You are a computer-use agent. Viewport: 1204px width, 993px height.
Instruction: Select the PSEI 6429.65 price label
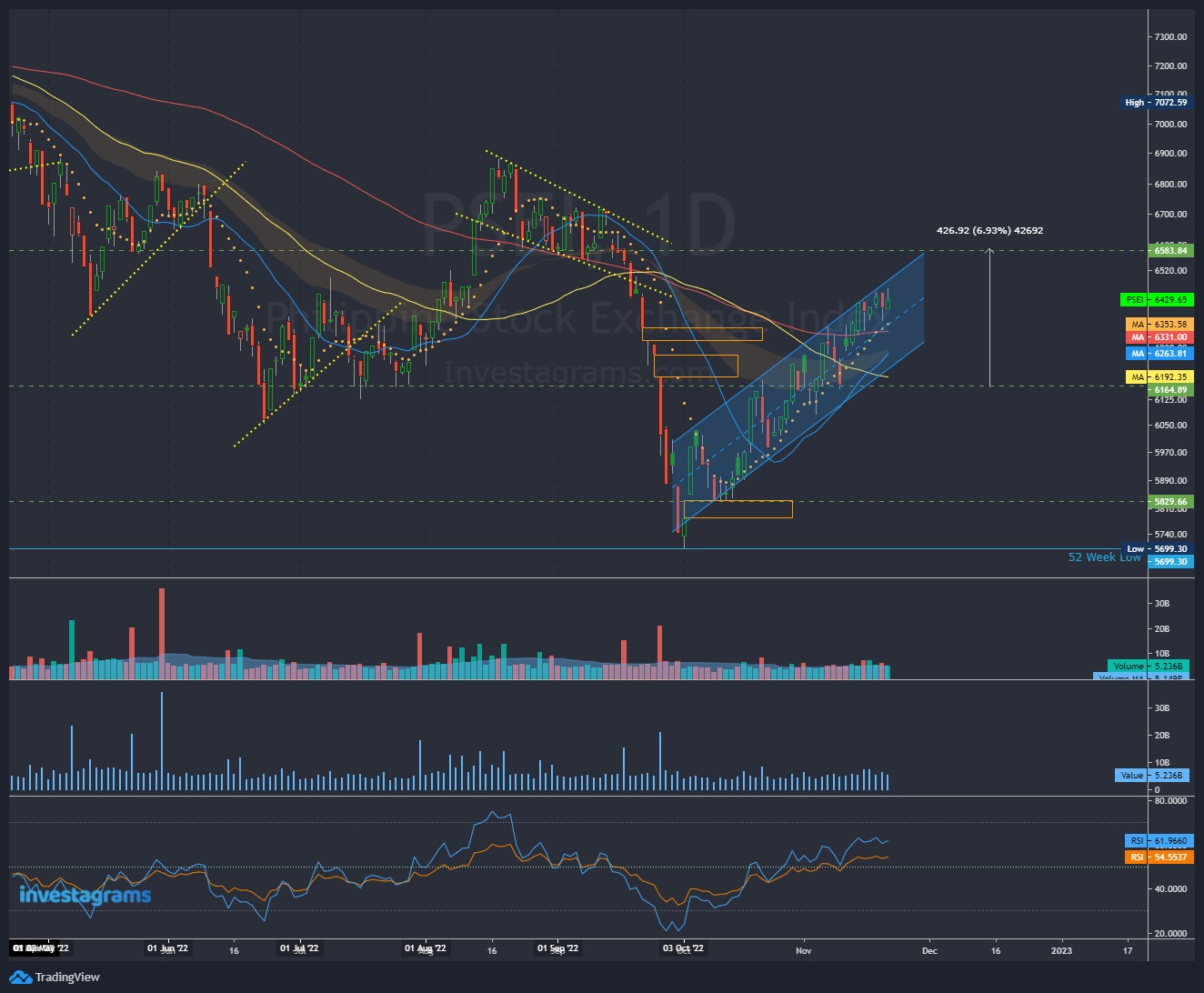tap(1157, 299)
